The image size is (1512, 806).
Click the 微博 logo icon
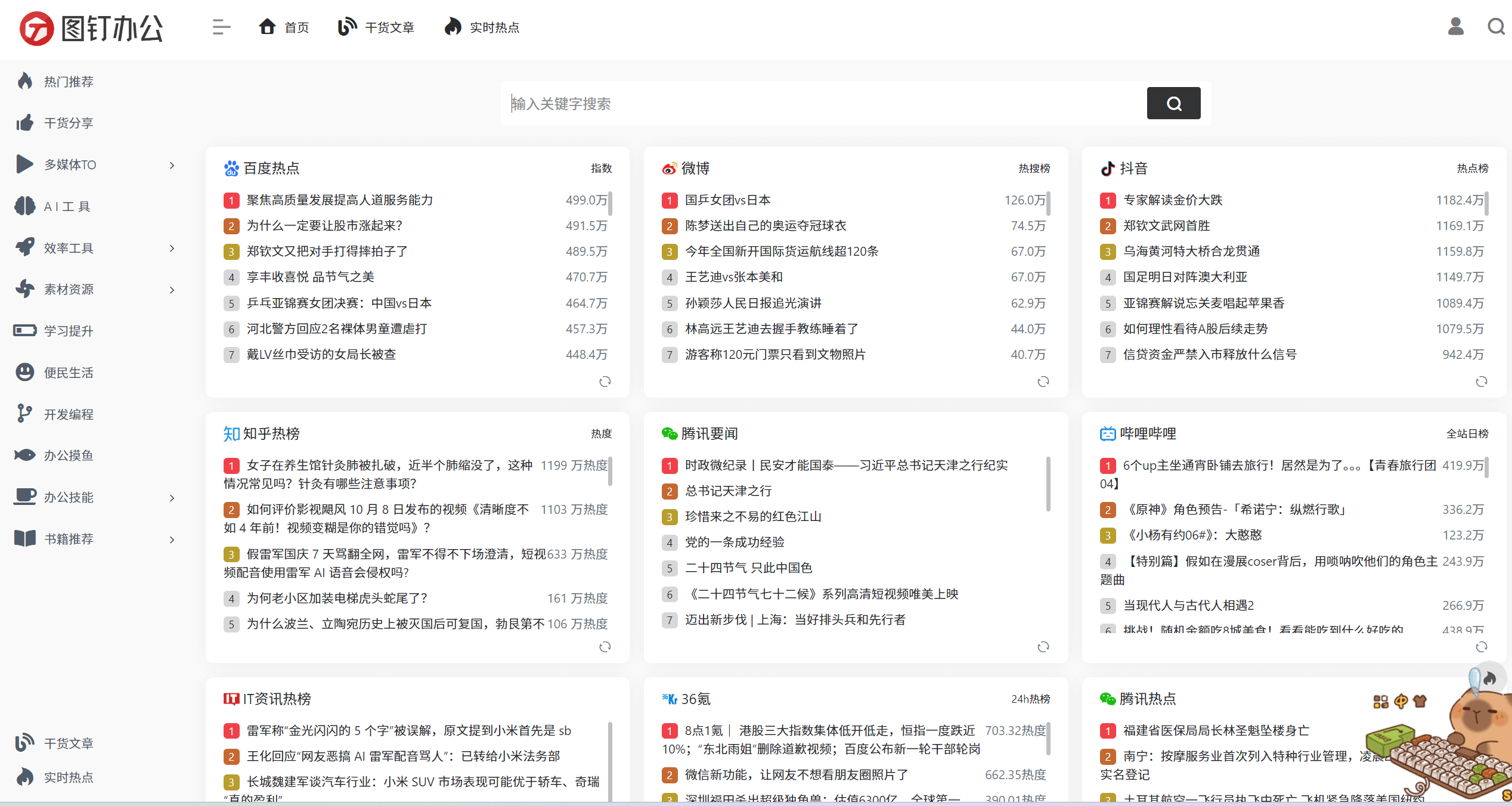click(x=670, y=169)
